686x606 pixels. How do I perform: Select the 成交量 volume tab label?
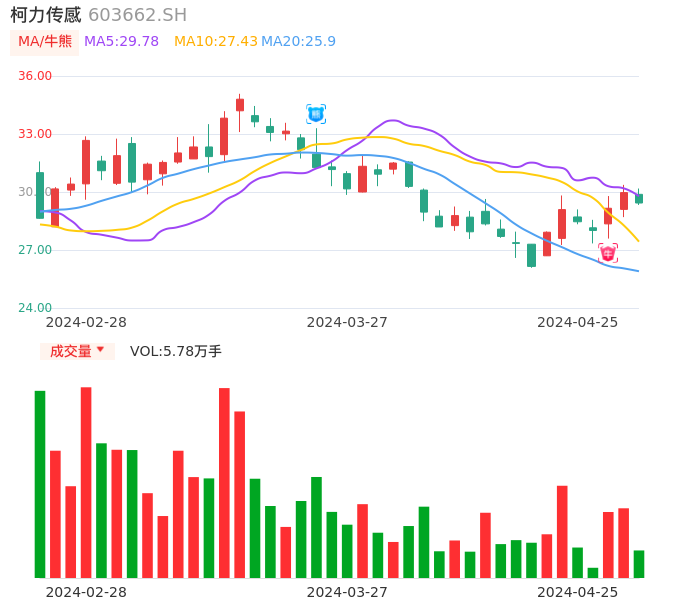70,351
